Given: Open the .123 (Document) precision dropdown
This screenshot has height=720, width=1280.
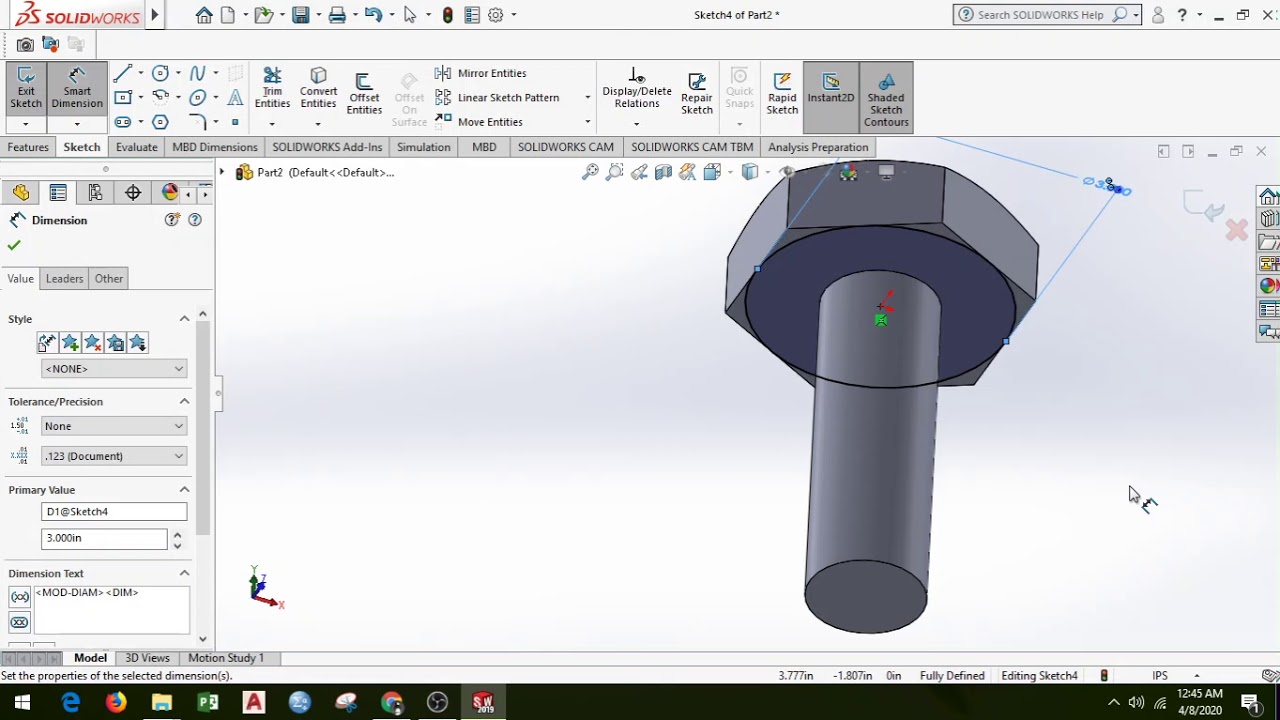Looking at the screenshot, I should click(114, 456).
